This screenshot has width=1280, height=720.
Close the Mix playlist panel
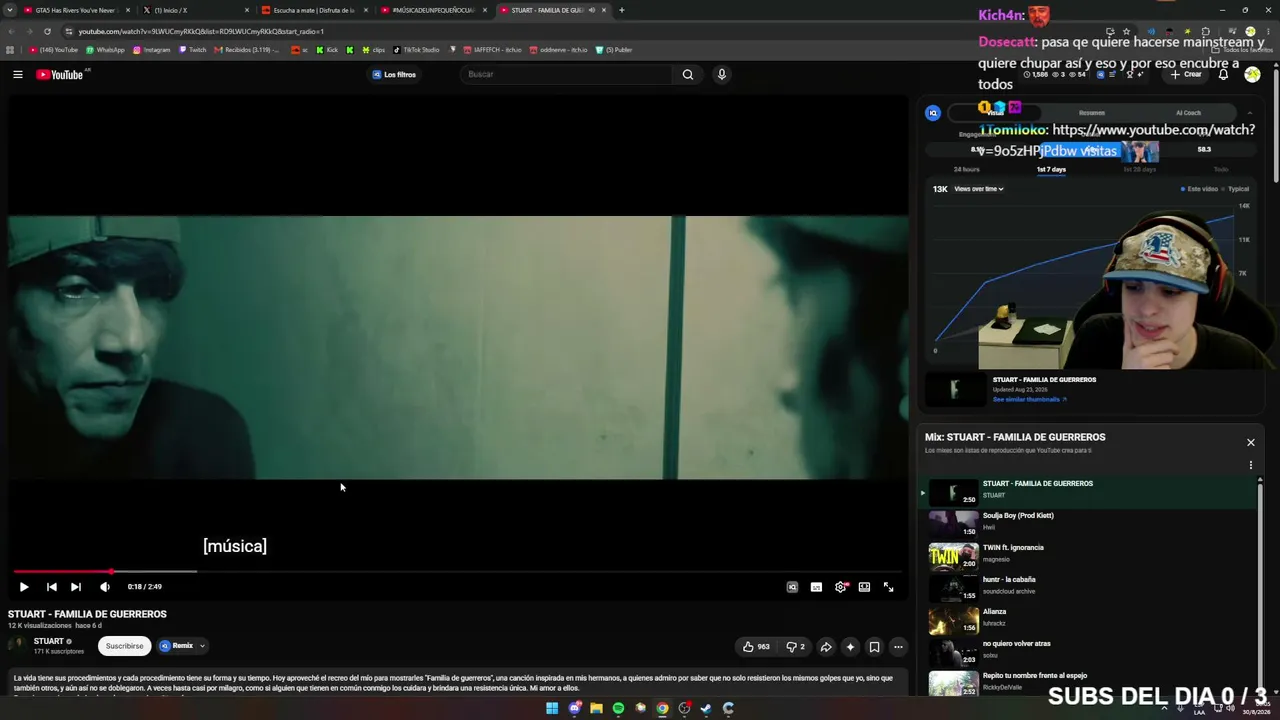click(1250, 442)
